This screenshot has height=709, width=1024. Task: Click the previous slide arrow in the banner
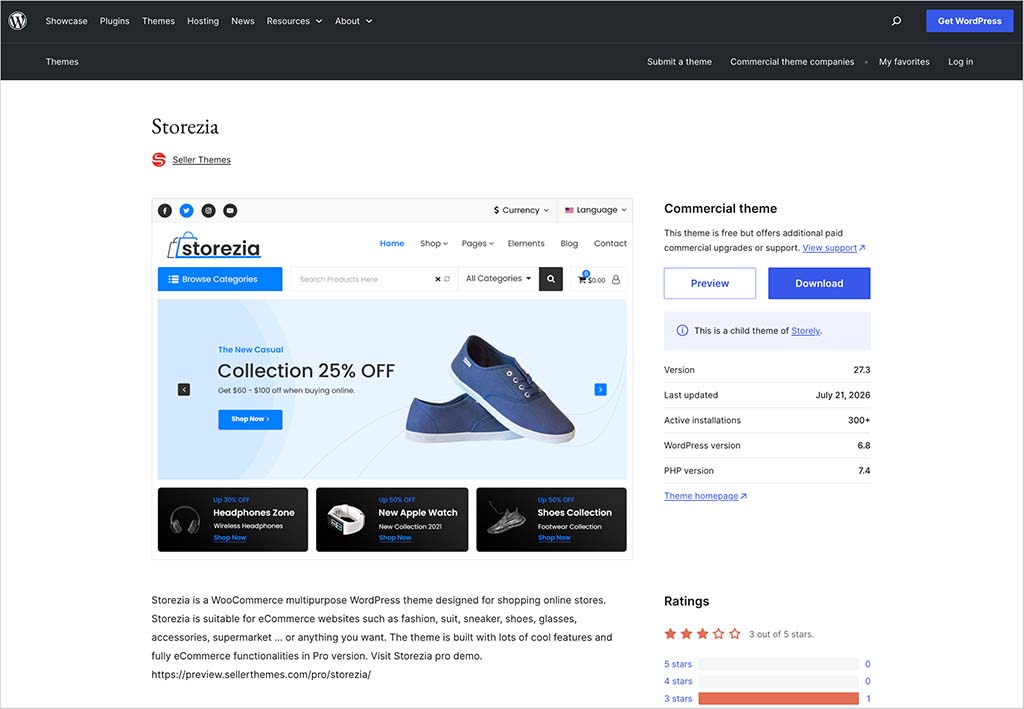[184, 389]
